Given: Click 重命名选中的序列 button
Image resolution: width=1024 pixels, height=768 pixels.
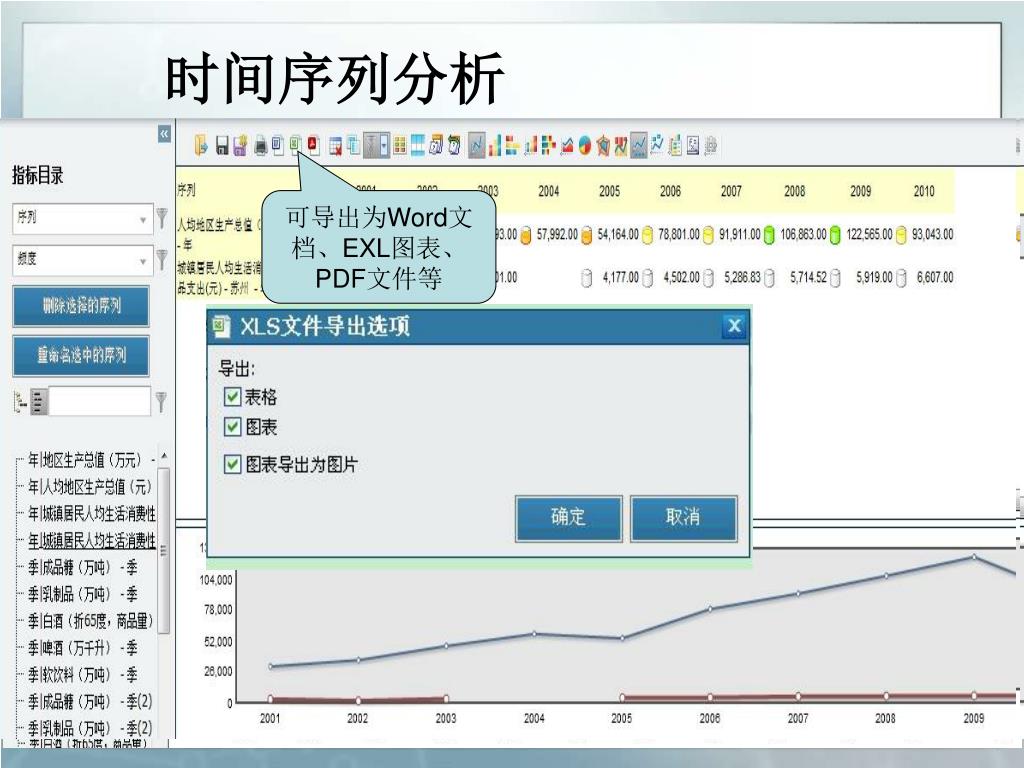Looking at the screenshot, I should [x=81, y=355].
